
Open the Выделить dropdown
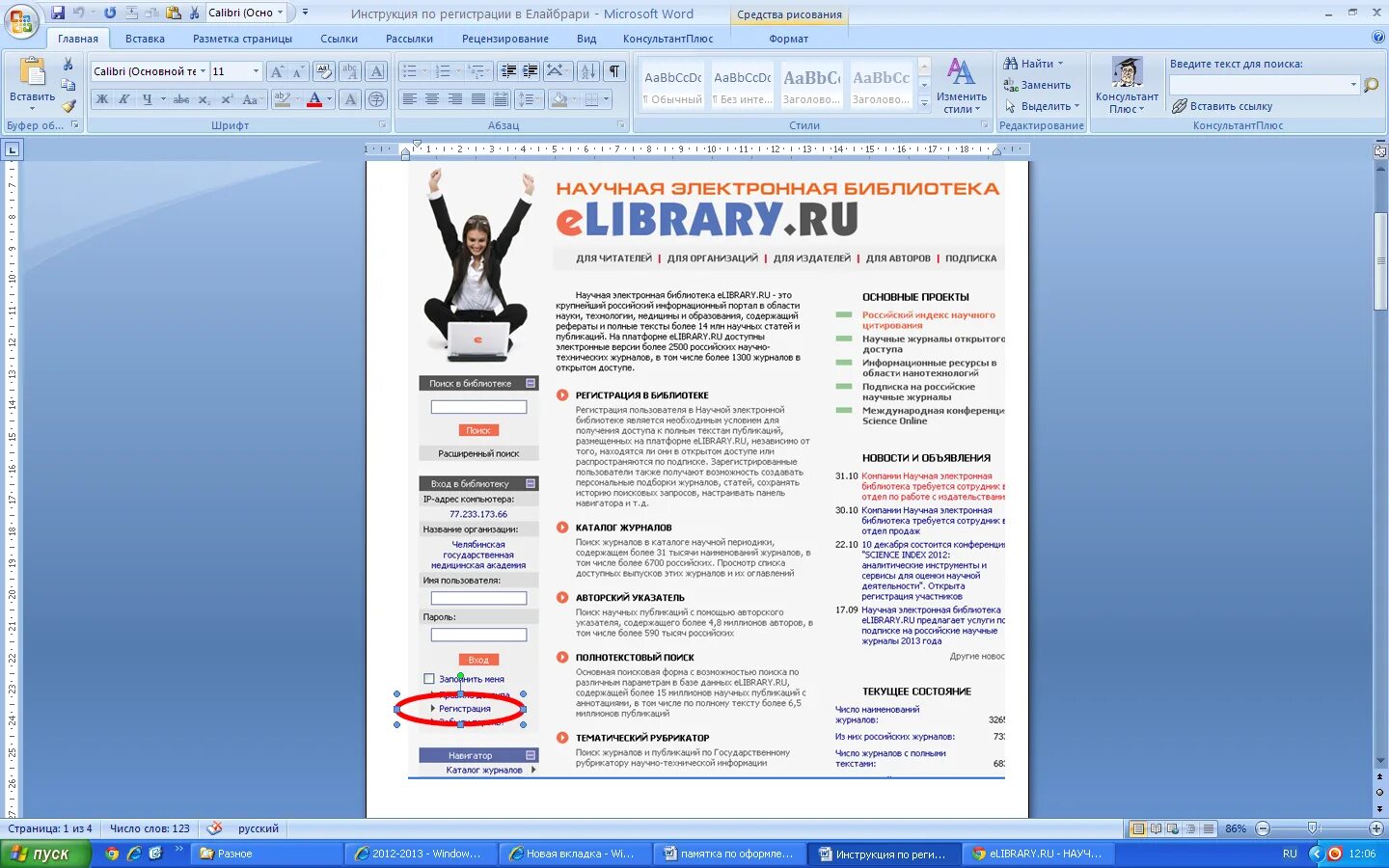click(x=1042, y=106)
